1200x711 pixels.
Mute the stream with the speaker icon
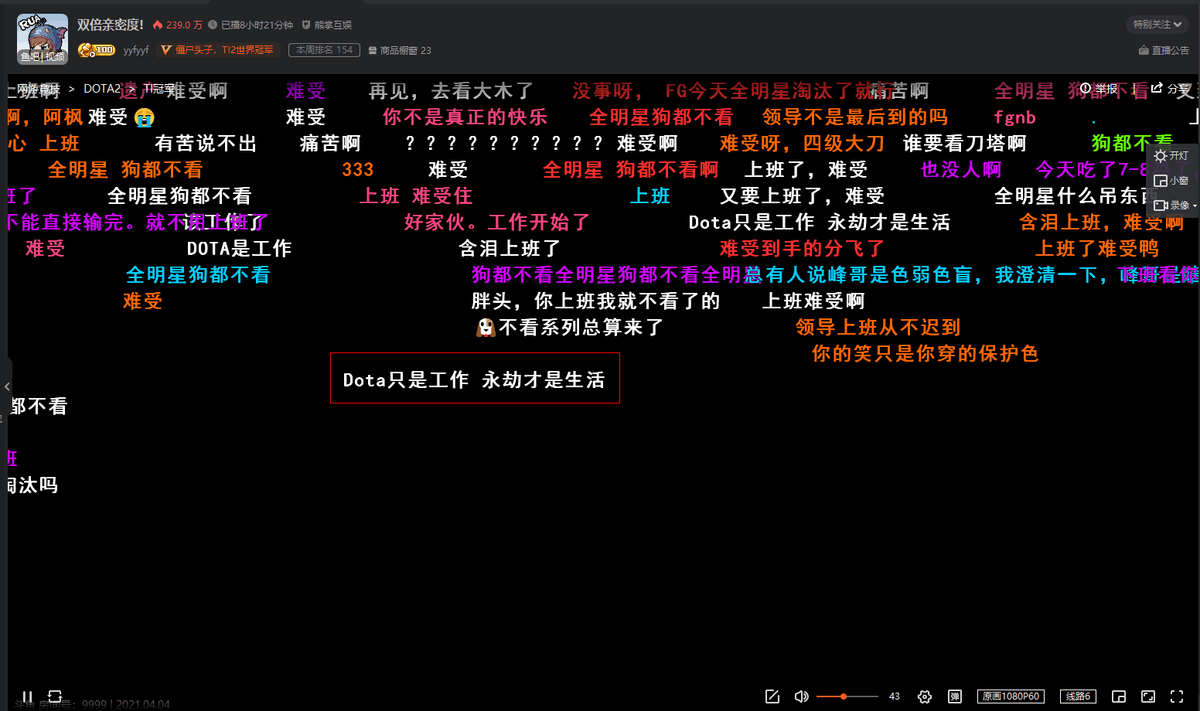pyautogui.click(x=801, y=696)
